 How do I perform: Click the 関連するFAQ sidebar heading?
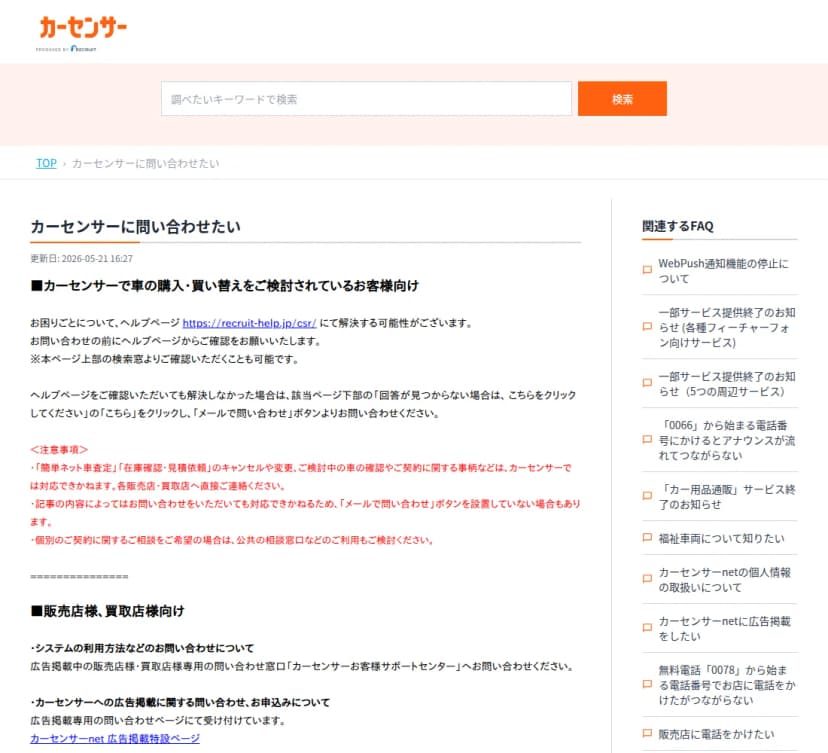678,227
